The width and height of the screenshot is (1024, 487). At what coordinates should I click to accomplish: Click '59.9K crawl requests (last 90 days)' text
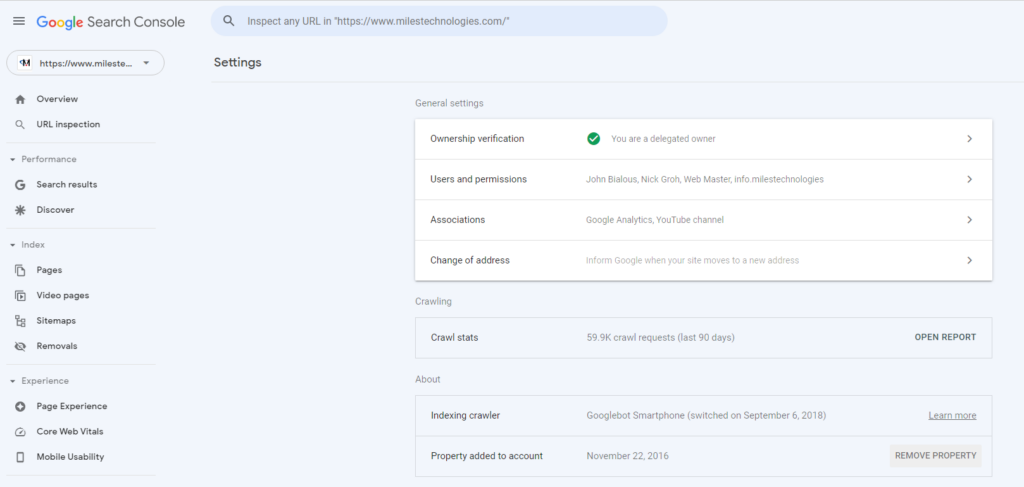pyautogui.click(x=660, y=338)
